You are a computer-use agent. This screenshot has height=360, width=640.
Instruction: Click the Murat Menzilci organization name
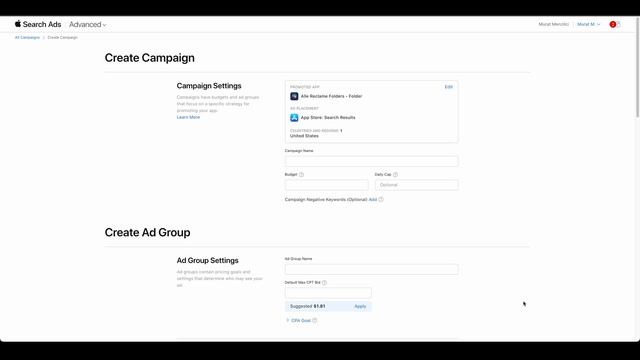coord(553,24)
